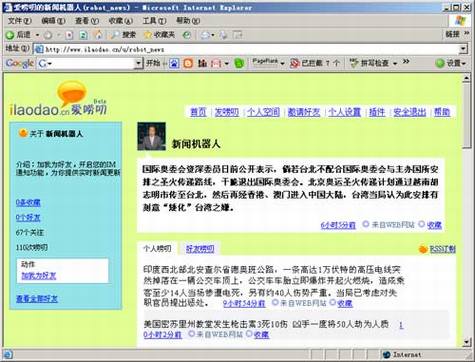Image resolution: width=475 pixels, height=362 pixels.
Task: Switch to the 好友唠叨 tab
Action: [200, 249]
